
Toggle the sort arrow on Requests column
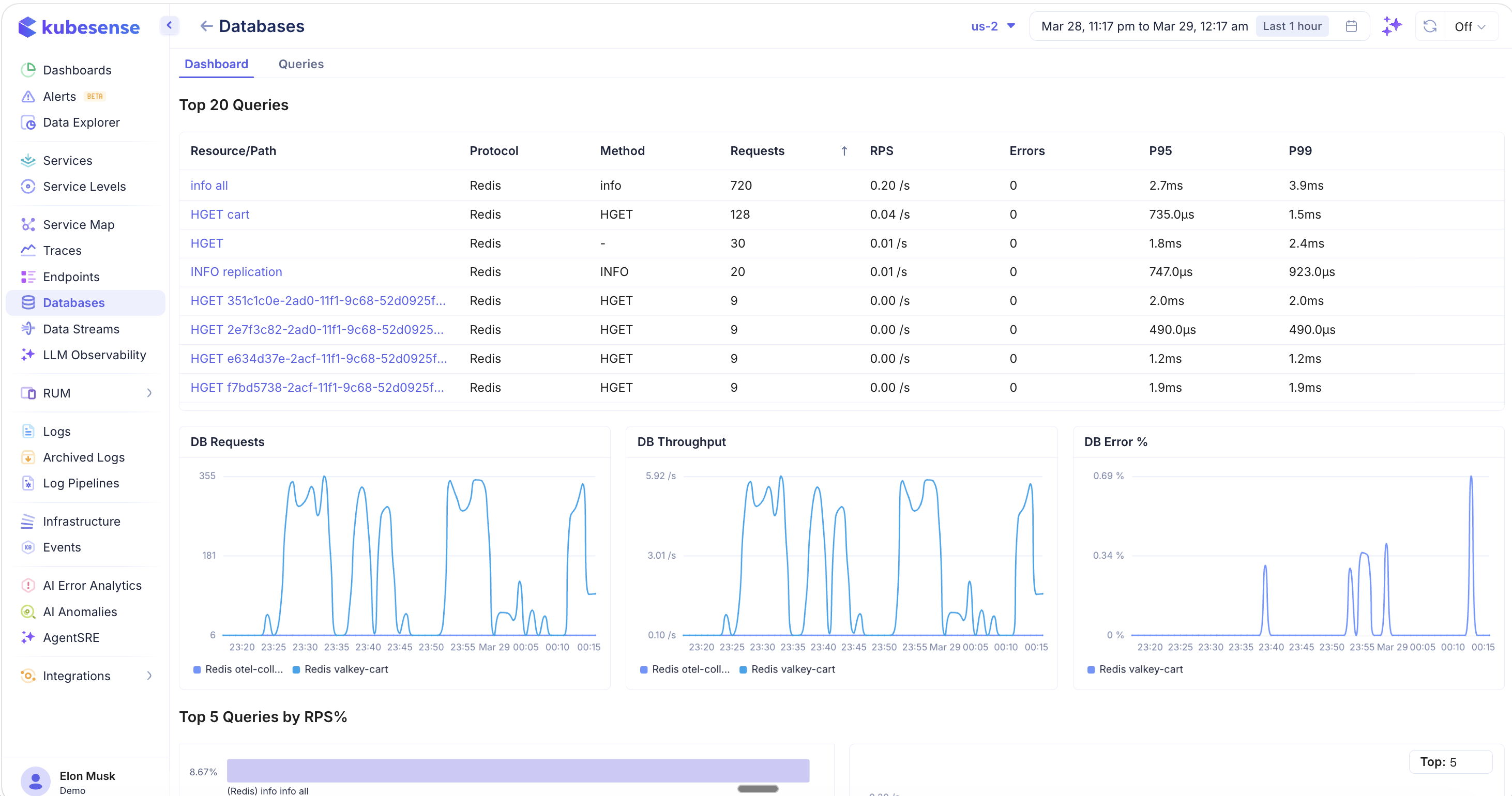844,151
